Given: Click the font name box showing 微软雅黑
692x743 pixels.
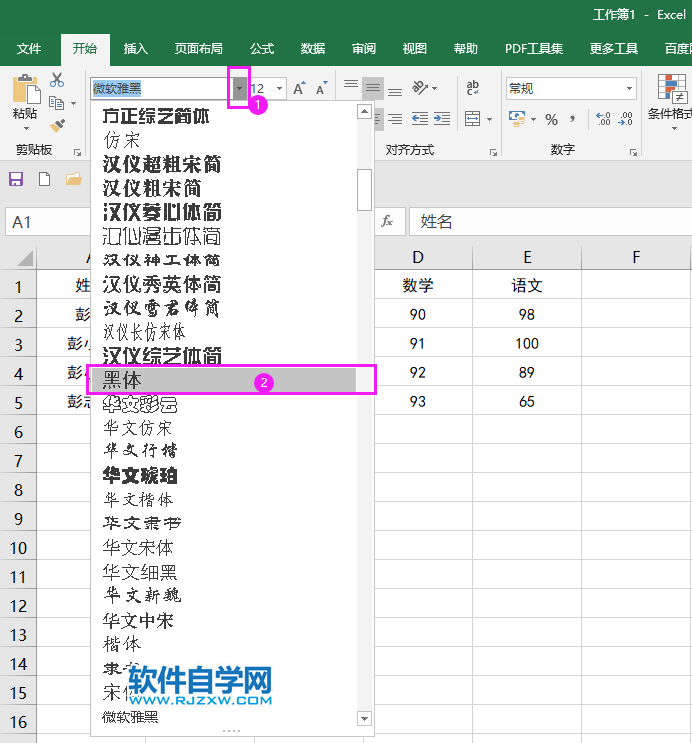Looking at the screenshot, I should point(162,89).
